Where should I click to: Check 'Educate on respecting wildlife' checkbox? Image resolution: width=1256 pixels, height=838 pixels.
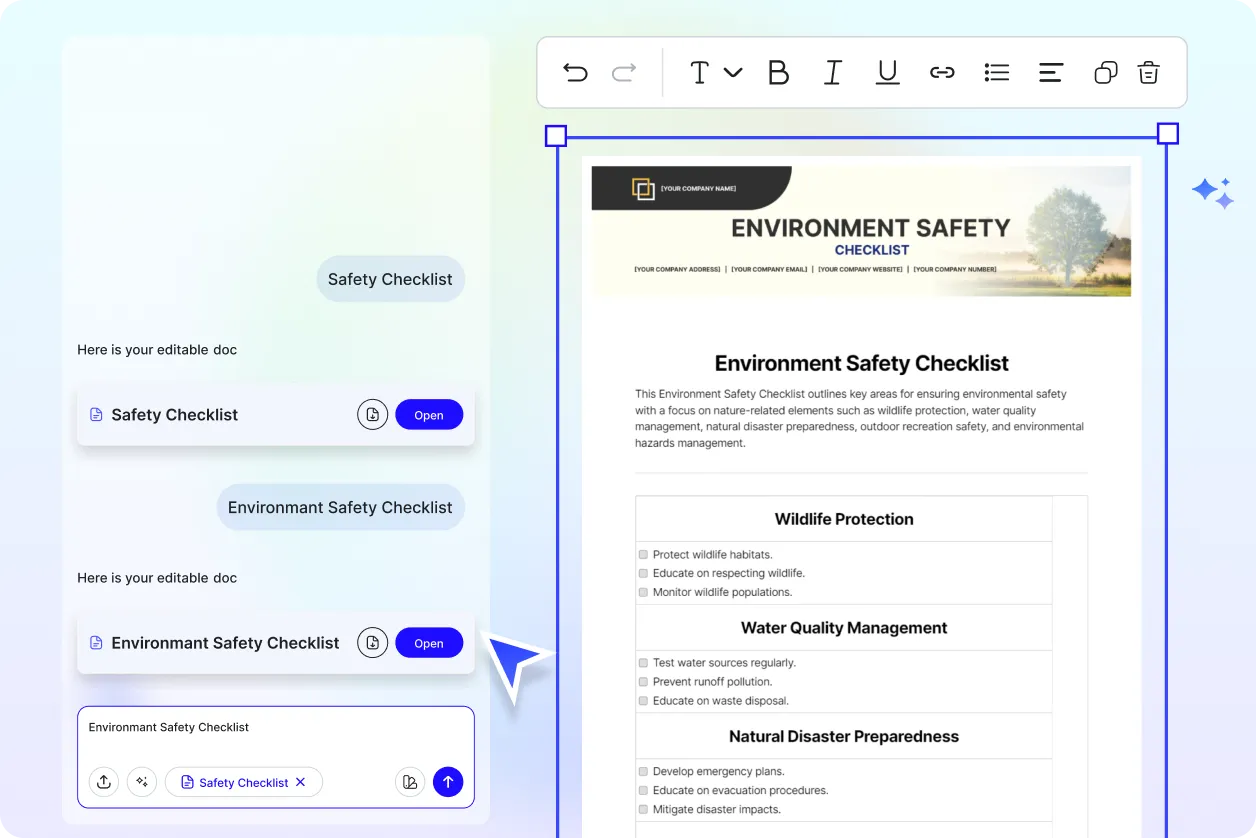(x=644, y=573)
